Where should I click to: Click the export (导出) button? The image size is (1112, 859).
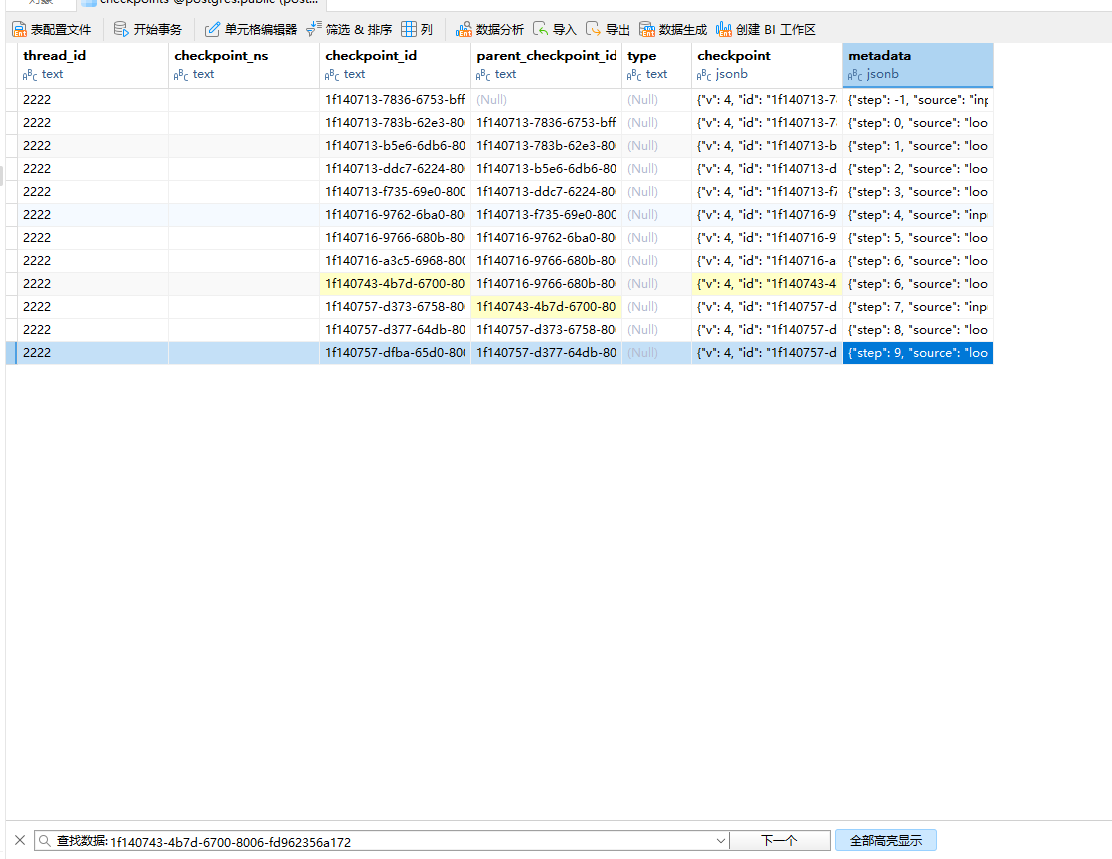tap(608, 29)
